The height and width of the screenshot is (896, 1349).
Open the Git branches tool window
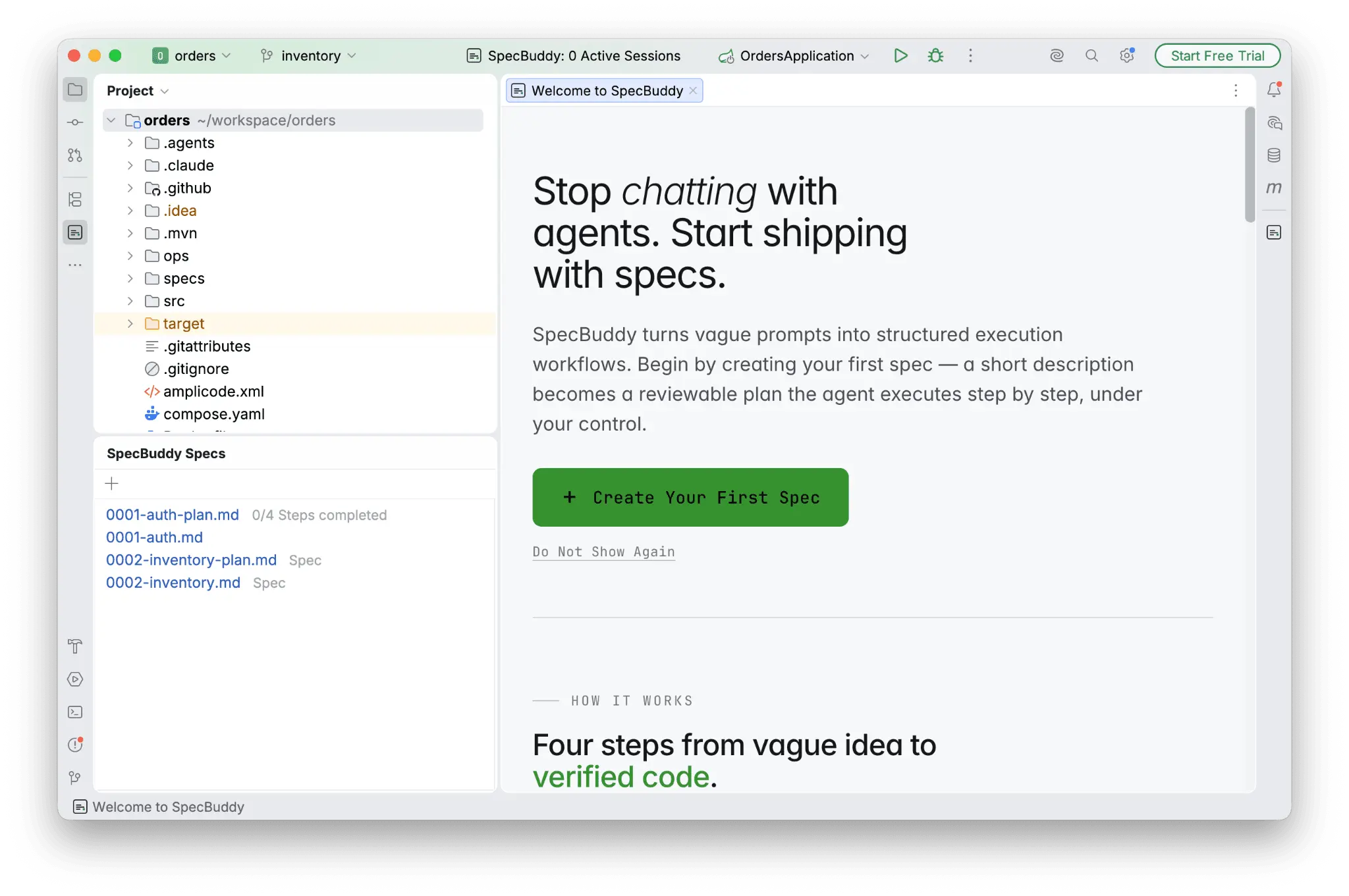pyautogui.click(x=75, y=778)
